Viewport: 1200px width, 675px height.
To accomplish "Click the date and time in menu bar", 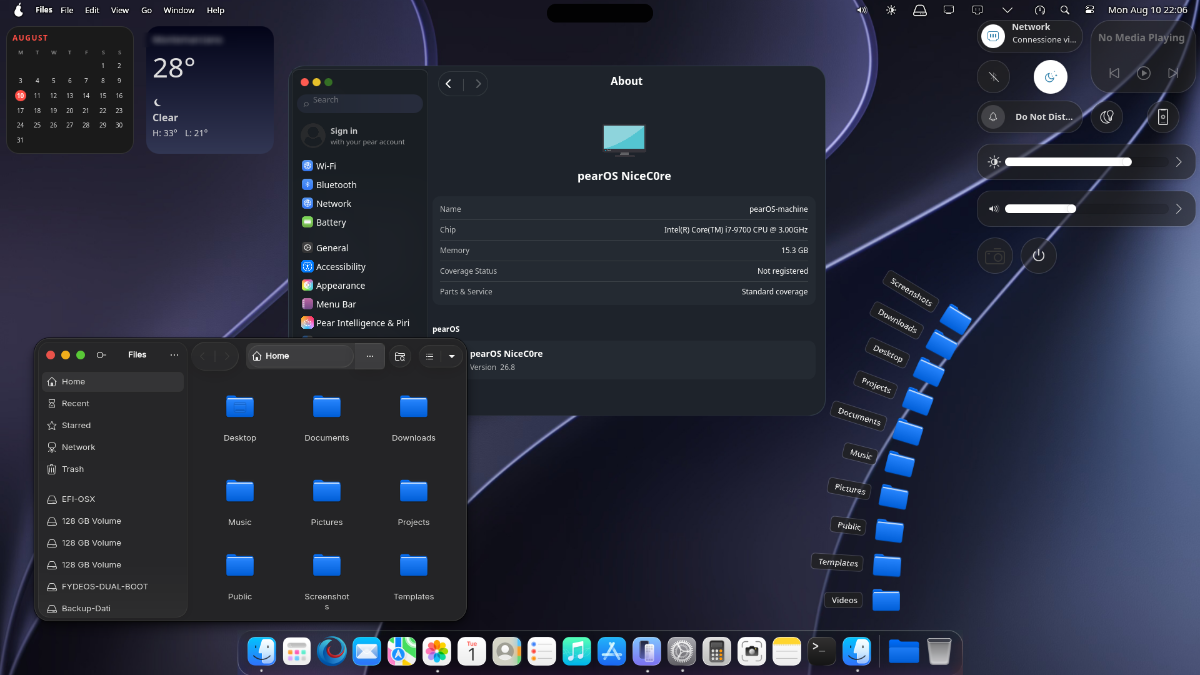I will click(1148, 10).
